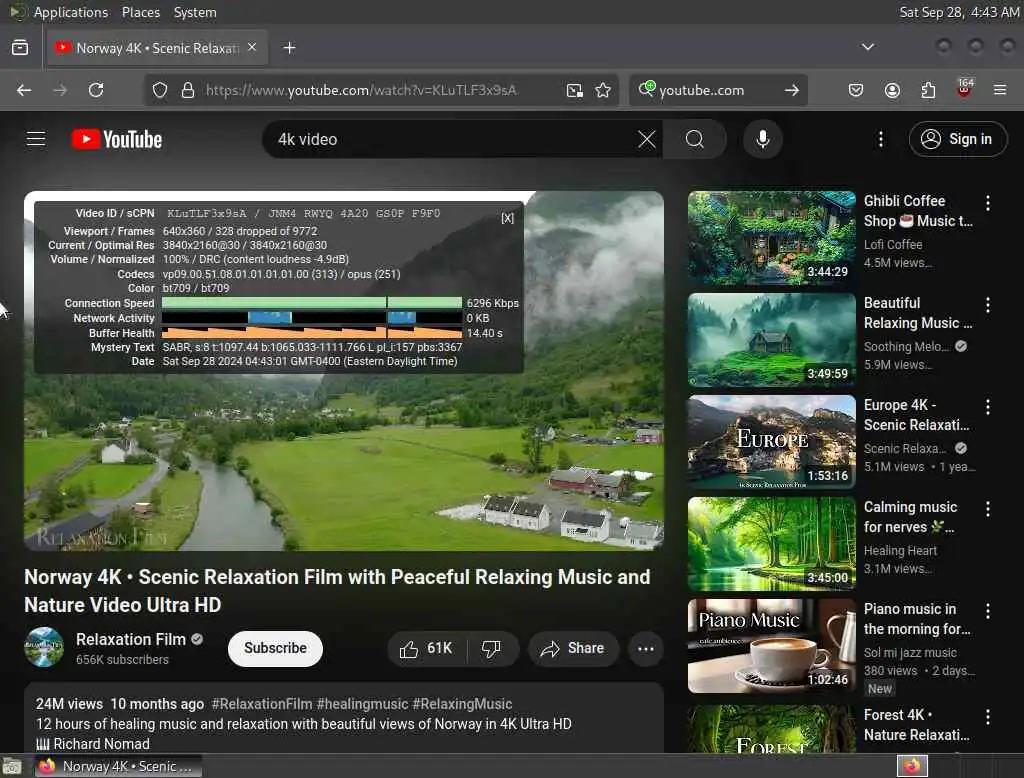Click the YouTube search magnifier button

(694, 139)
